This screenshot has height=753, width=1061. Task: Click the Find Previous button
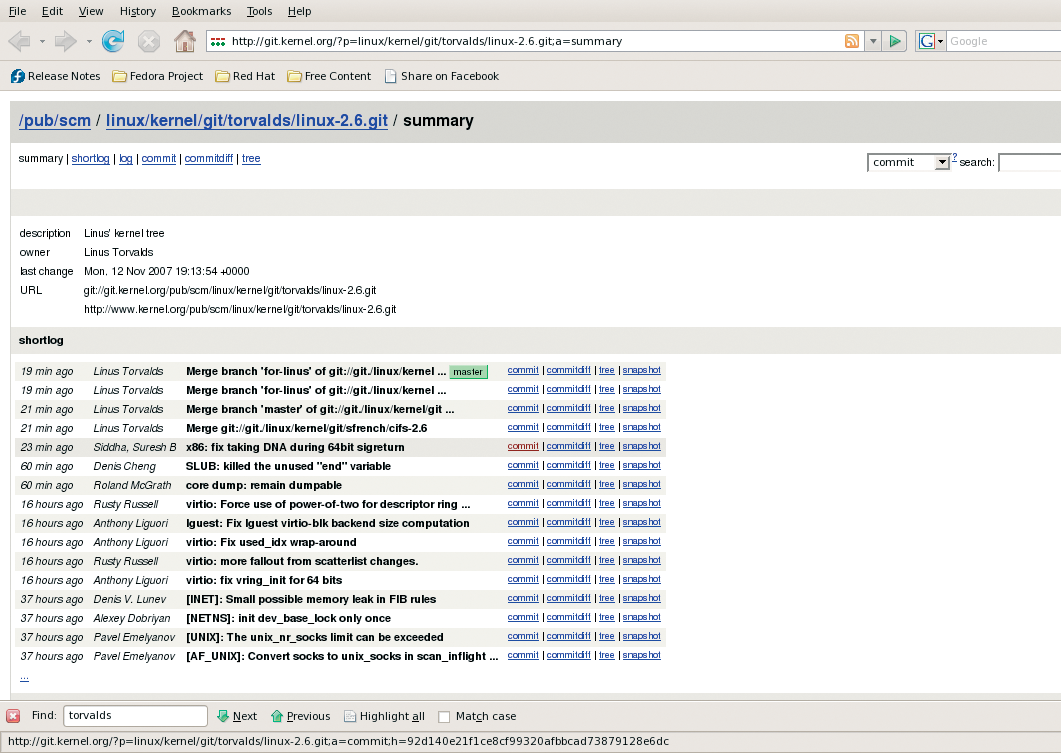pos(300,716)
